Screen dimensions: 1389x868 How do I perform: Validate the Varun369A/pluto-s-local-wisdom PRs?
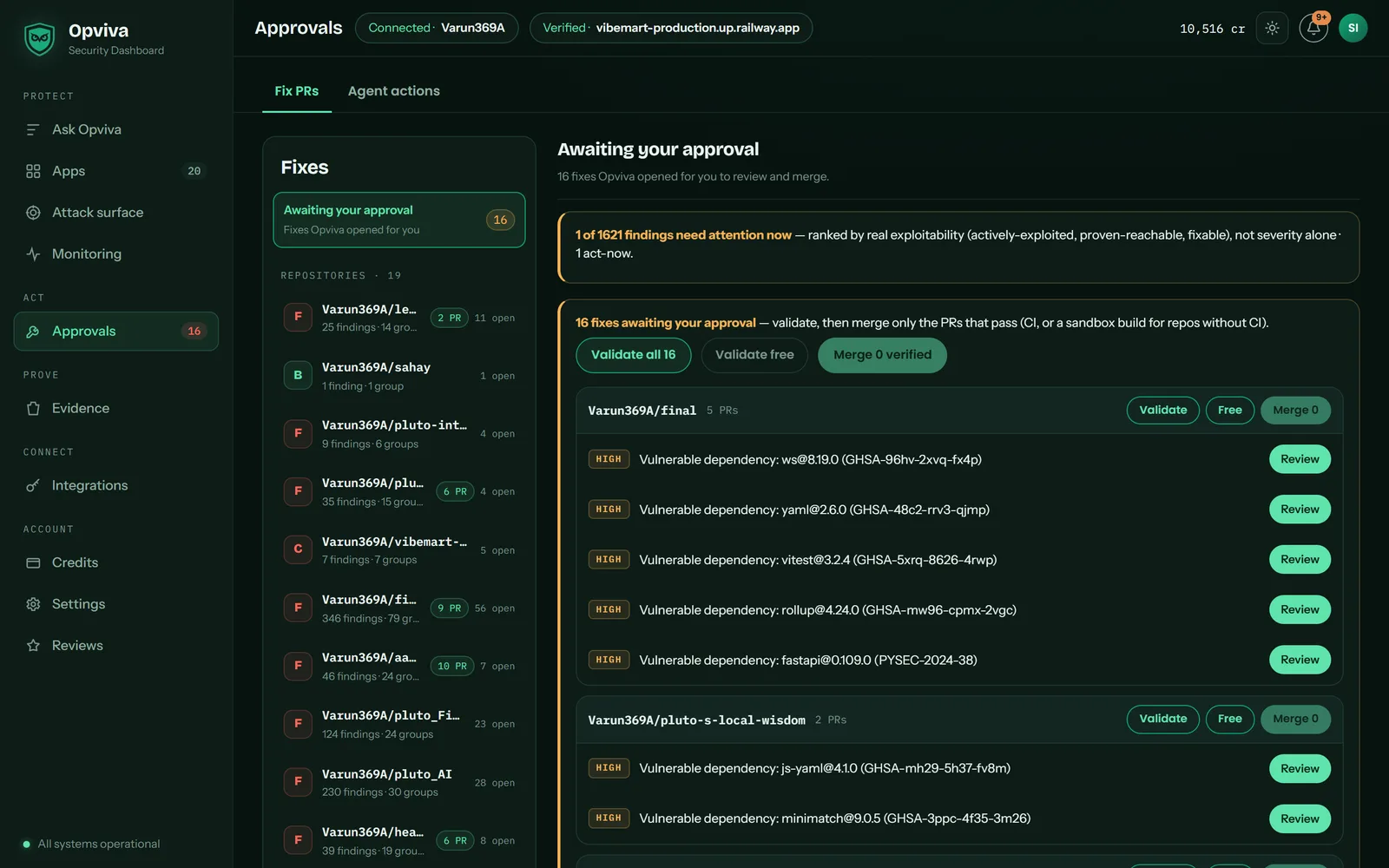coord(1163,719)
